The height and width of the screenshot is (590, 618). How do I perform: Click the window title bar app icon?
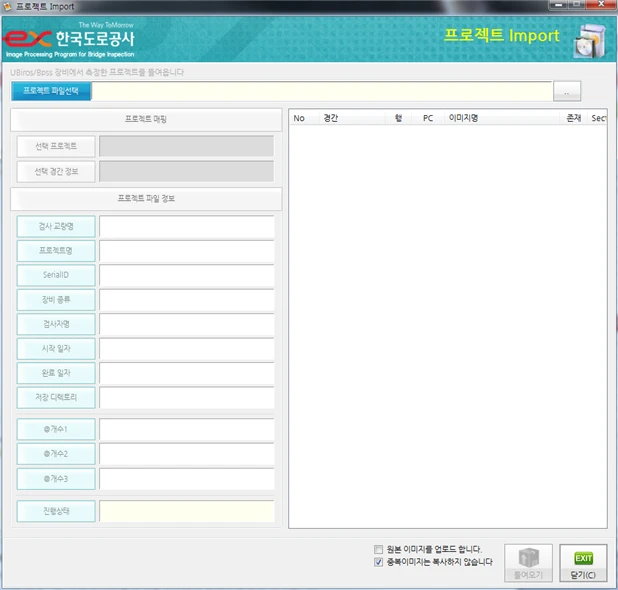pyautogui.click(x=7, y=6)
